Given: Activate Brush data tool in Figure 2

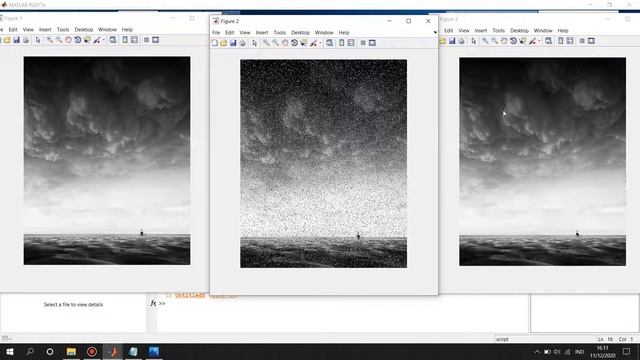Looking at the screenshot, I should (313, 43).
